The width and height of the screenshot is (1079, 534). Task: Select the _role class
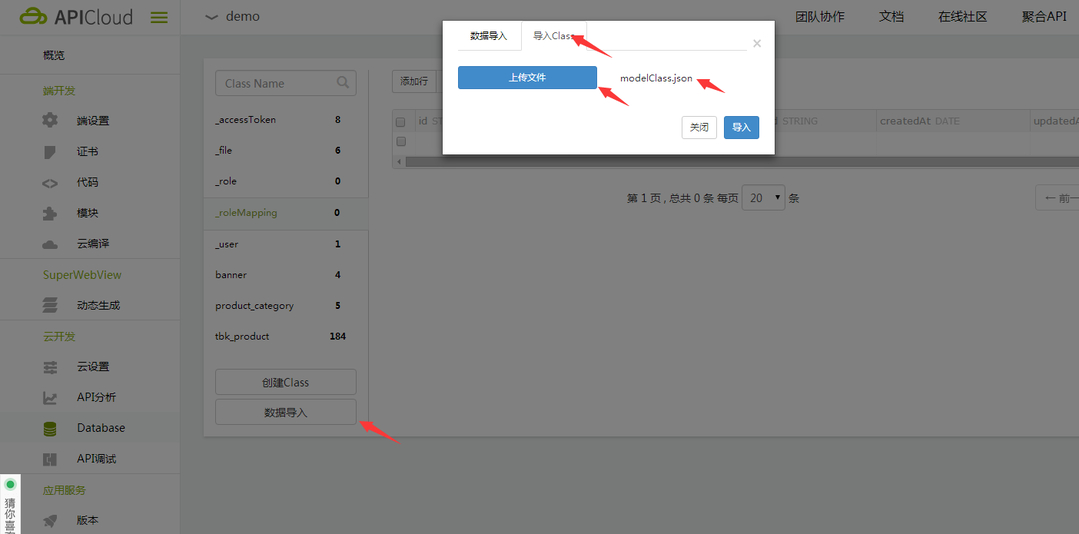(286, 182)
